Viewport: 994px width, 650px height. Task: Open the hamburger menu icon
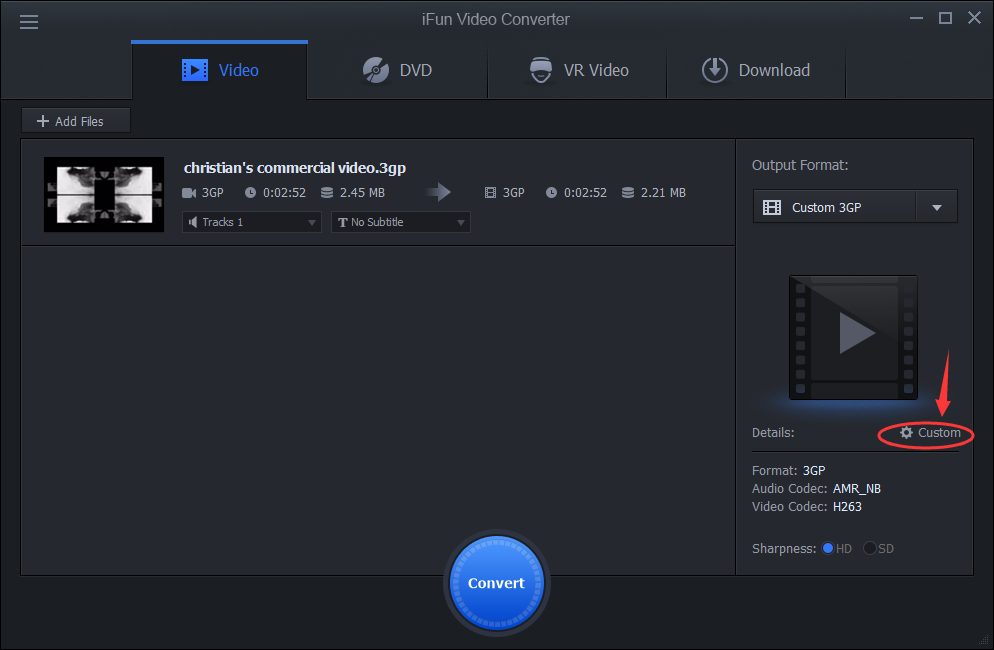29,23
